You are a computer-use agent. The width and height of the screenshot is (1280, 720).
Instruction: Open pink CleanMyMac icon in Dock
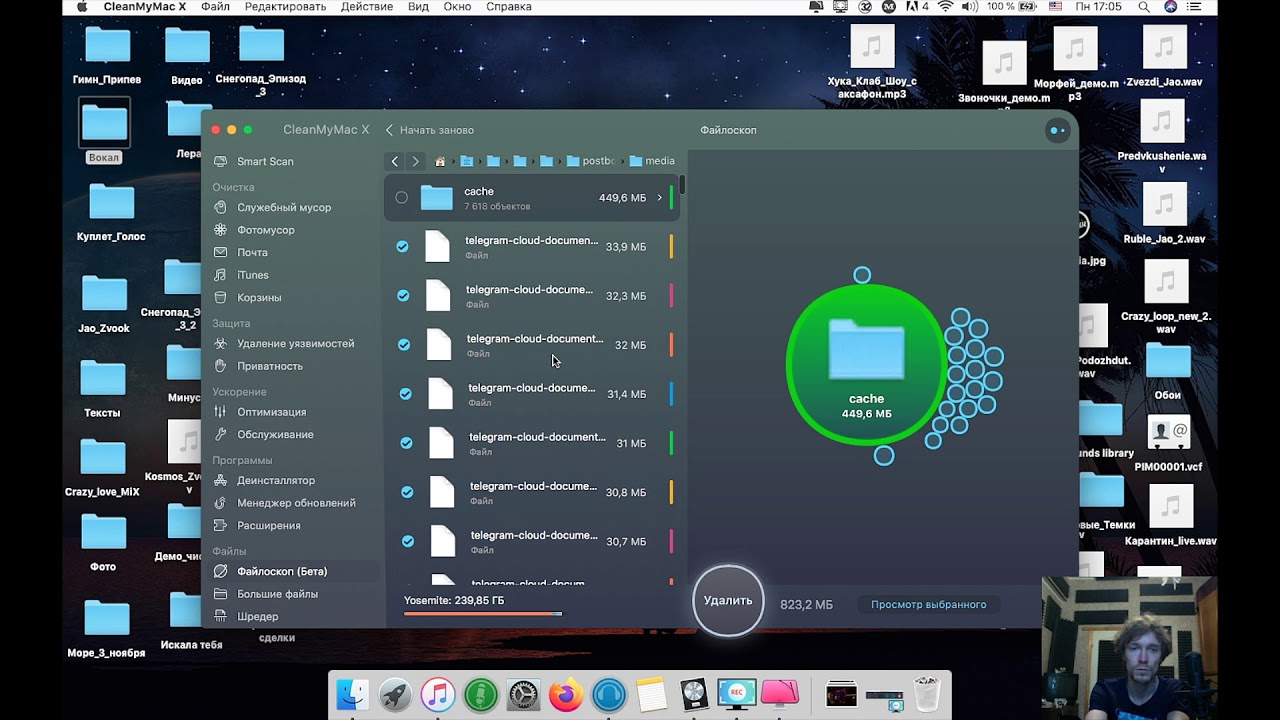point(780,694)
